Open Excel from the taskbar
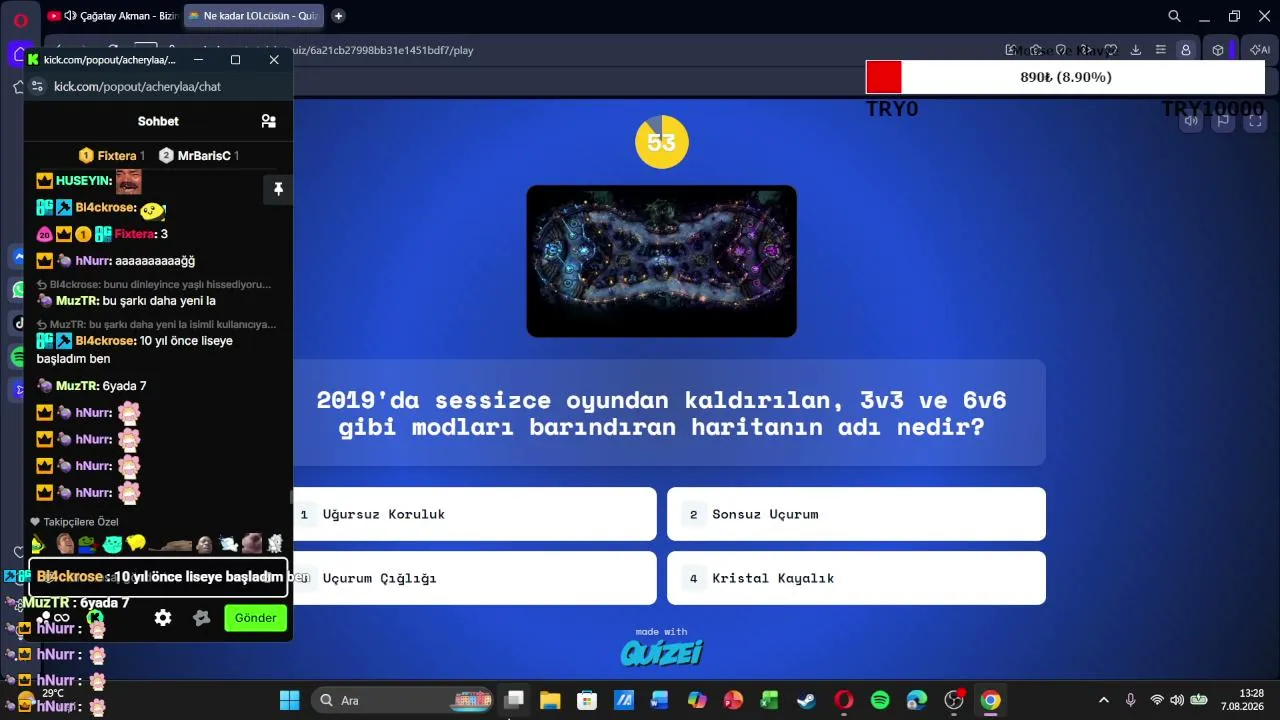The width and height of the screenshot is (1280, 720). pyautogui.click(x=769, y=700)
